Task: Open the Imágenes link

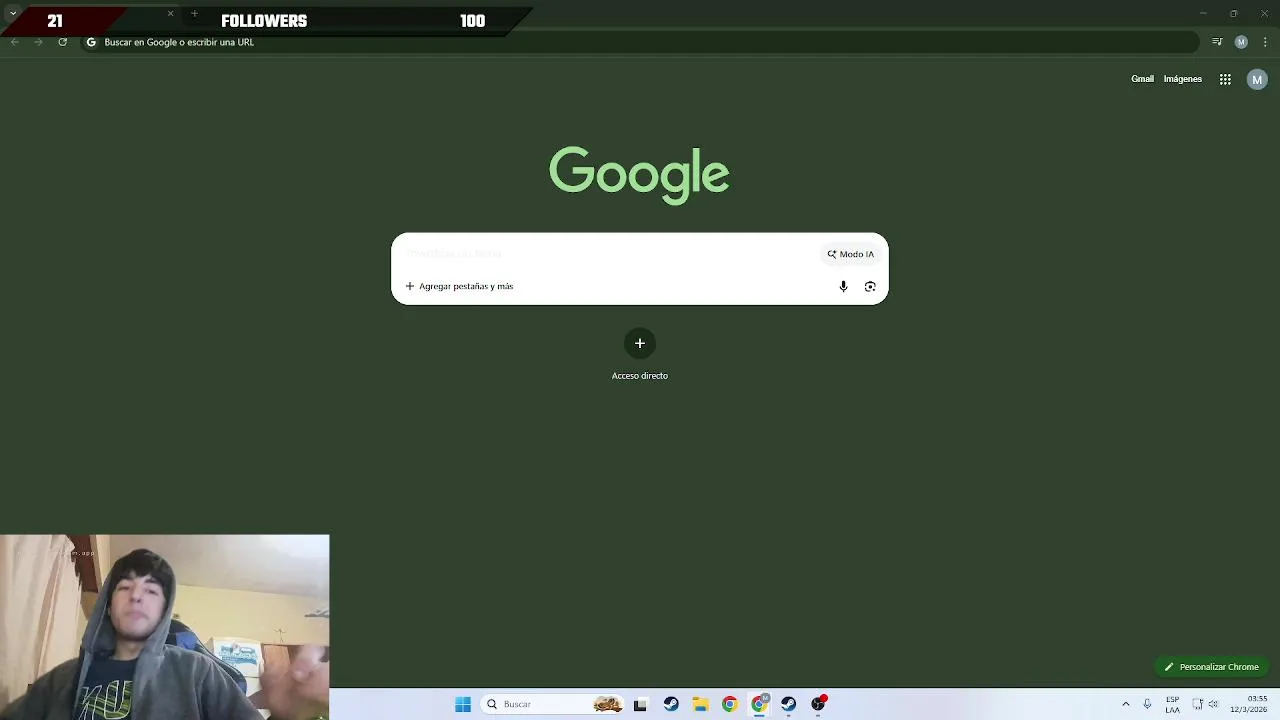Action: pyautogui.click(x=1182, y=79)
